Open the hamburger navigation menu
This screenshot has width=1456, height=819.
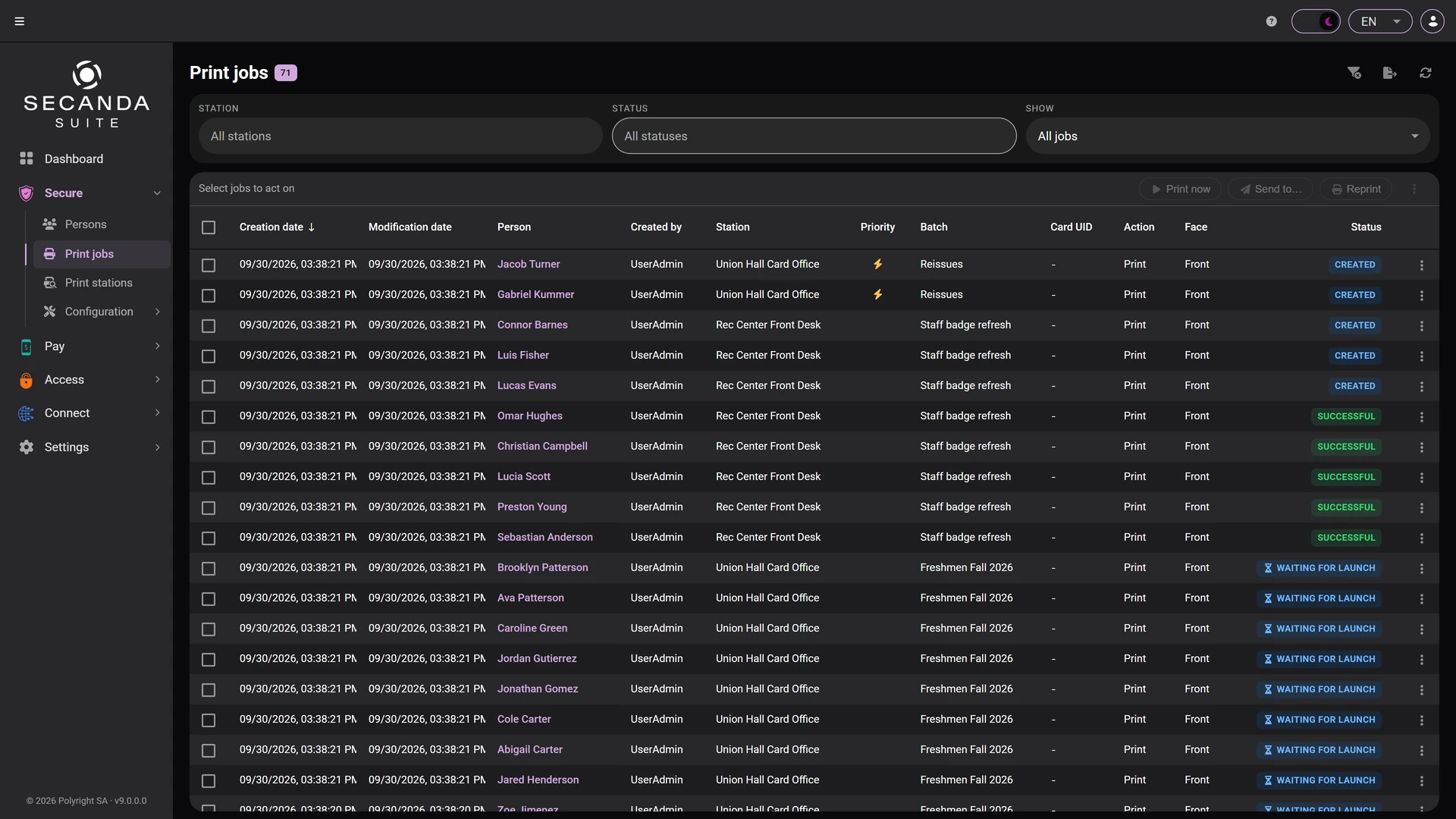pyautogui.click(x=20, y=21)
